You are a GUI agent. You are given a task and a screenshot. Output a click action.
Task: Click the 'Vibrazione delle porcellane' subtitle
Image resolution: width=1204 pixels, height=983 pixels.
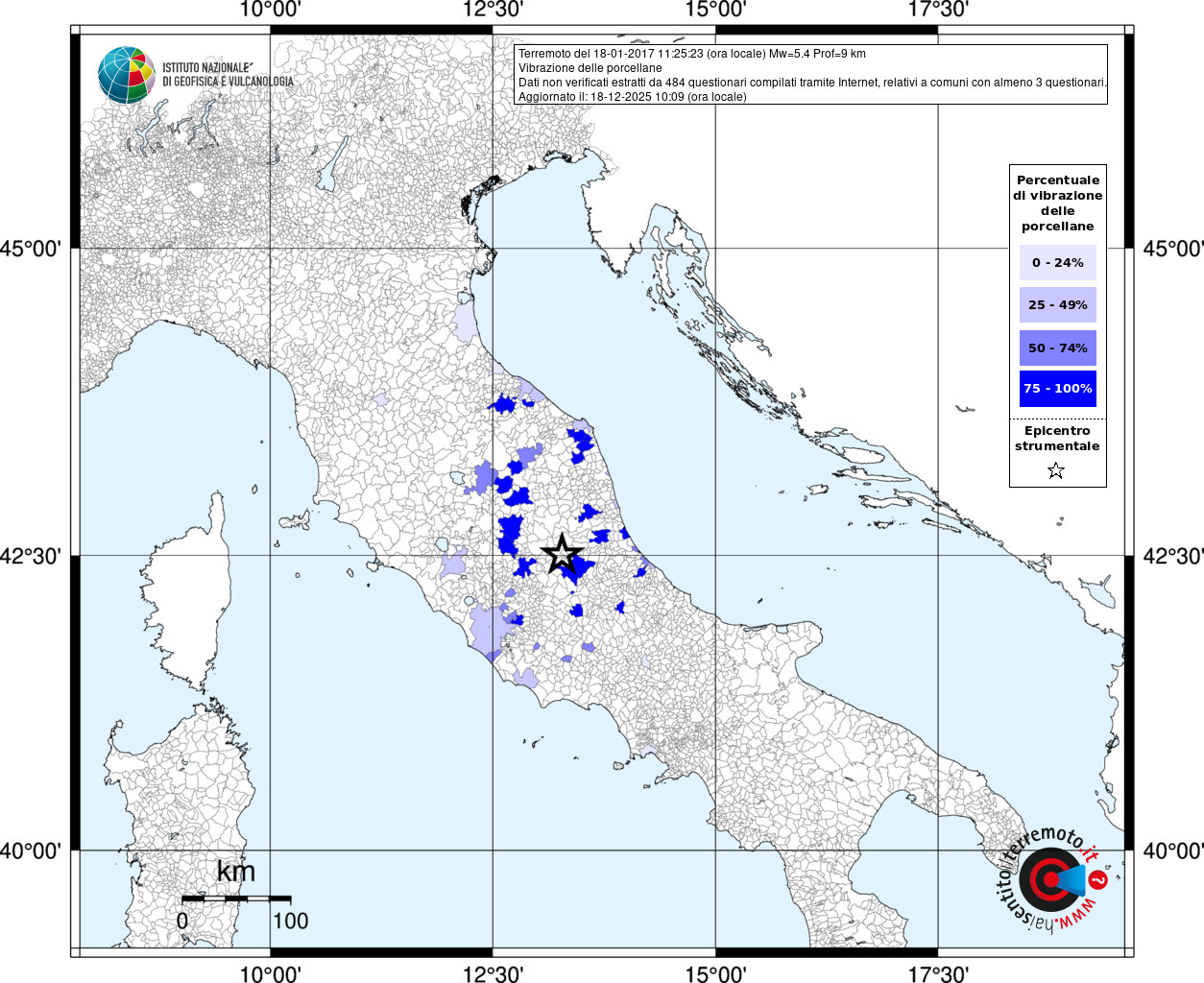coord(590,68)
